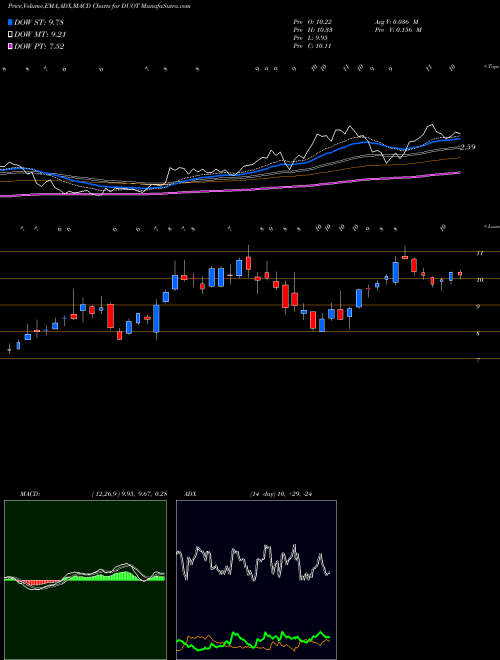Click the ADX parameters '(14 day) 10, +29, -24'
This screenshot has width=500, height=660.
coord(281,494)
